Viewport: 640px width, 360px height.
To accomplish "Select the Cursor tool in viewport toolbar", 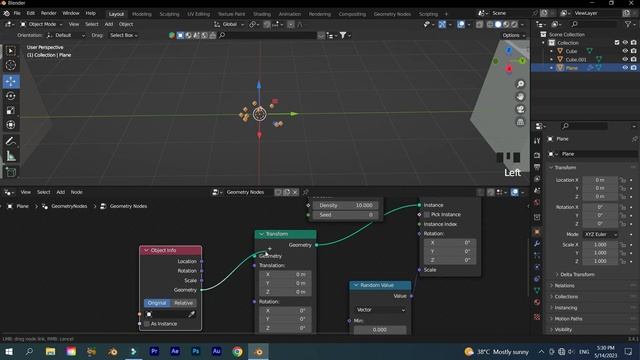I will point(11,65).
